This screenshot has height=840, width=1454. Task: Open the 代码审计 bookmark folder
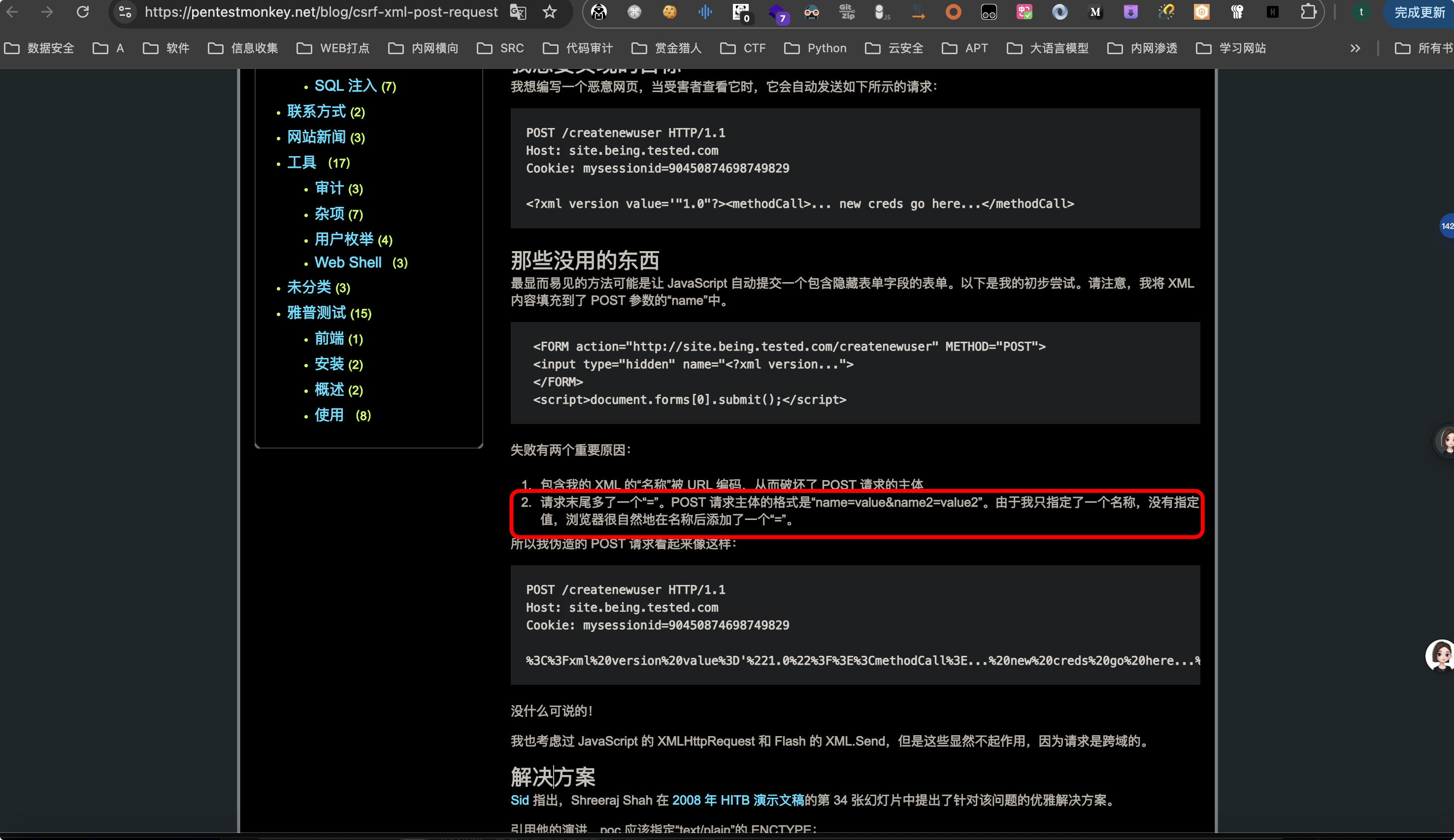click(578, 48)
